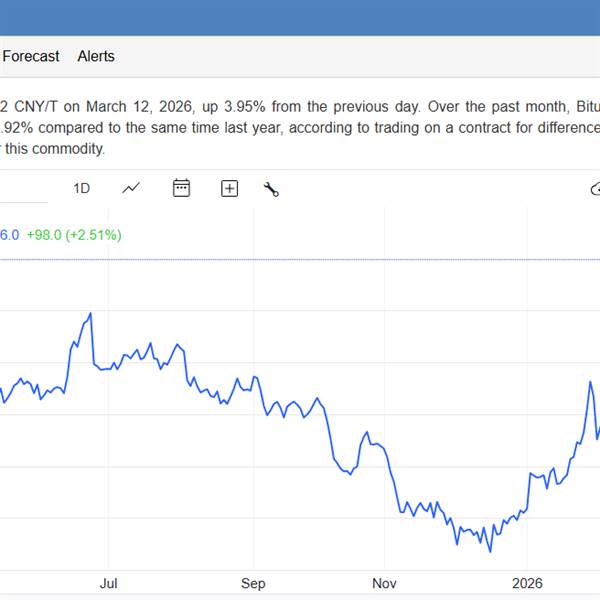This screenshot has width=600, height=600.
Task: Switch to the Alerts tab
Action: pyautogui.click(x=96, y=57)
